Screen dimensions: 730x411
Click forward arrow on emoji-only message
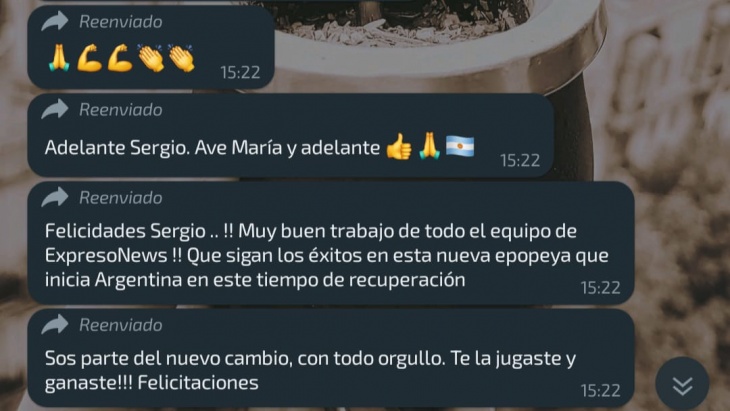click(55, 21)
